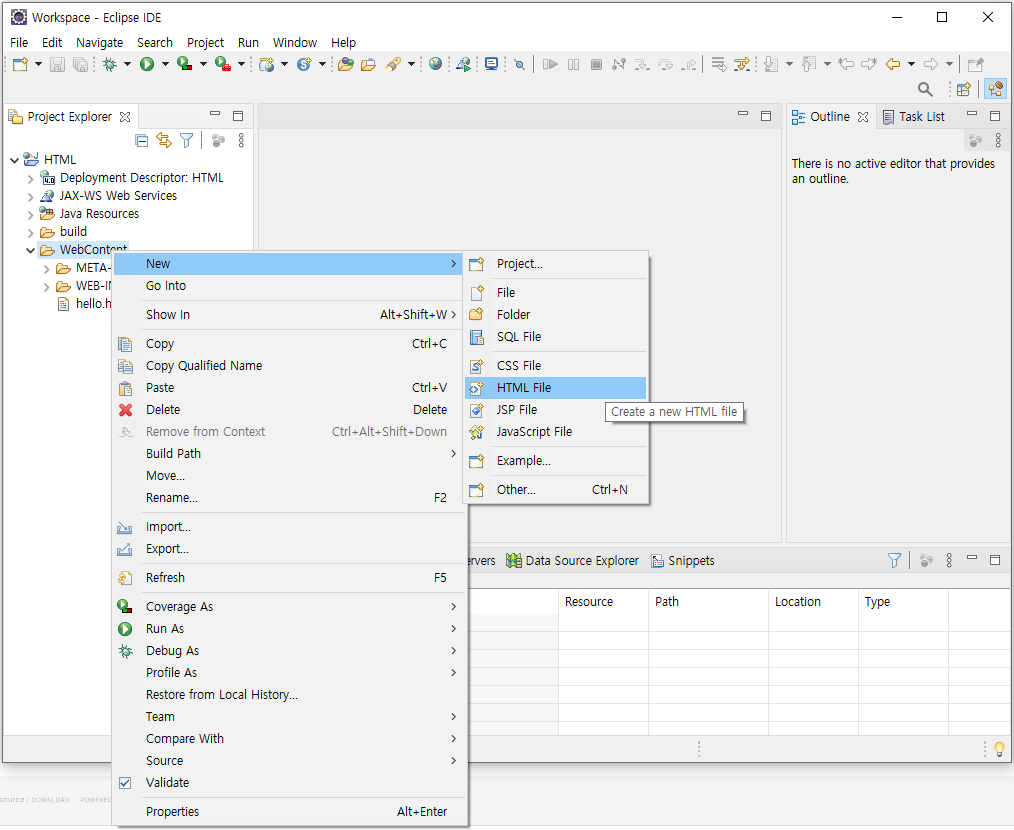Click the green Run toolbar button
The width and height of the screenshot is (1014, 830).
click(x=147, y=64)
